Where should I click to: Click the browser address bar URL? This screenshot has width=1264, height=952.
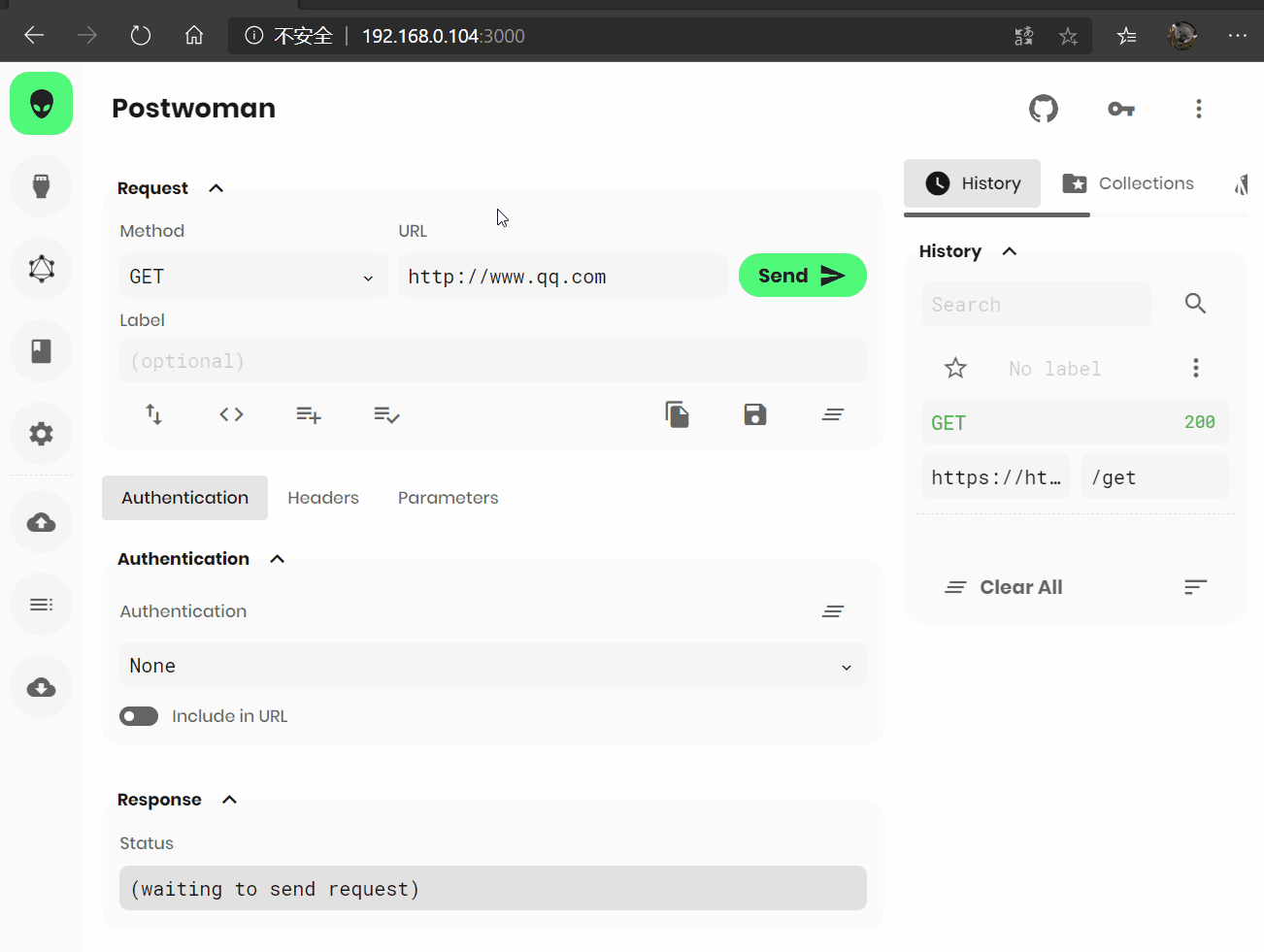coord(443,36)
